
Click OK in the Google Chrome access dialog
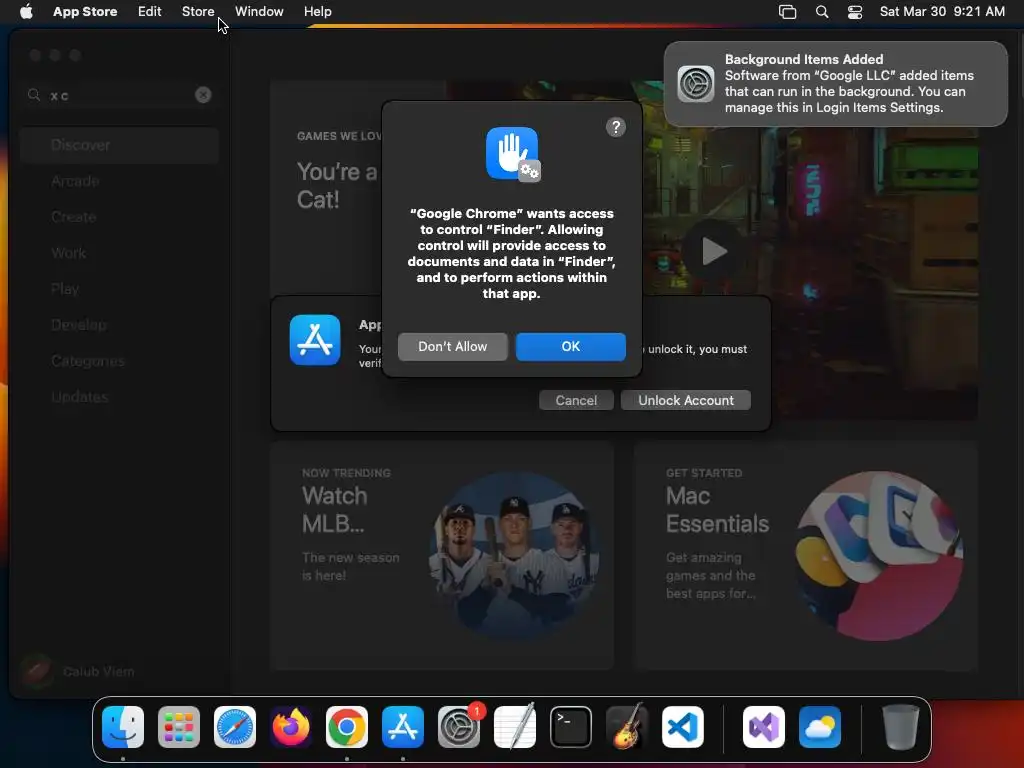[x=570, y=347]
